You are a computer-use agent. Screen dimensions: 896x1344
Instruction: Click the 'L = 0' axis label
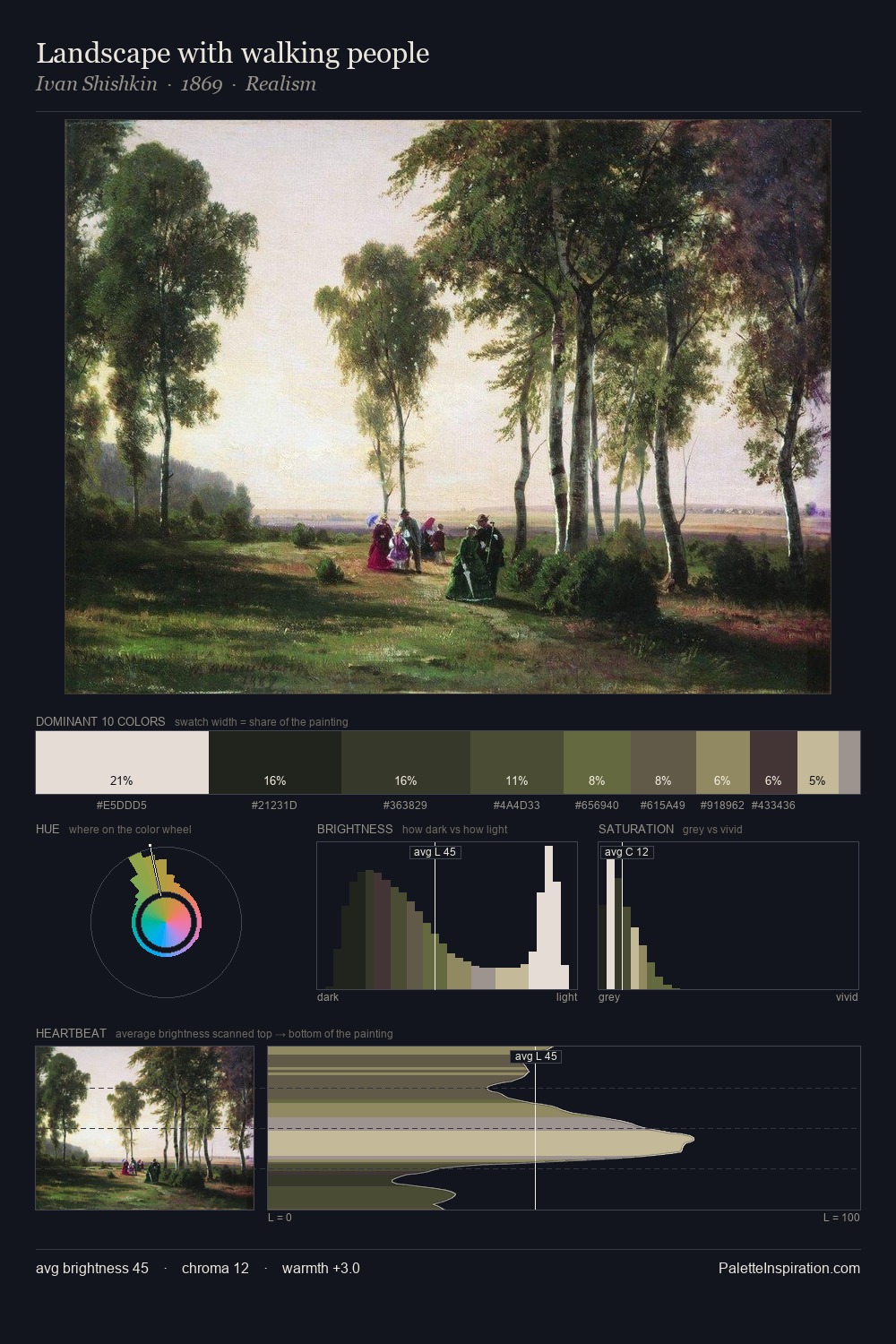pyautogui.click(x=280, y=1218)
